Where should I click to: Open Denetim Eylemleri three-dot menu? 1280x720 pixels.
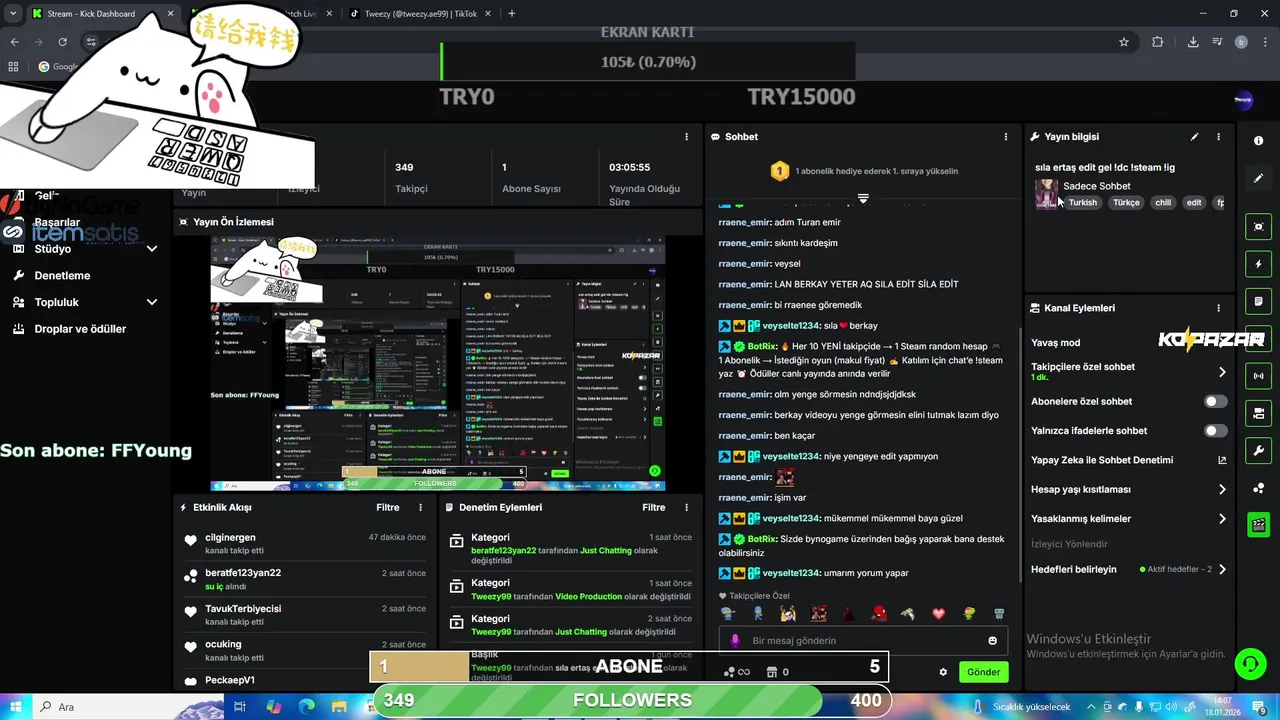point(686,507)
